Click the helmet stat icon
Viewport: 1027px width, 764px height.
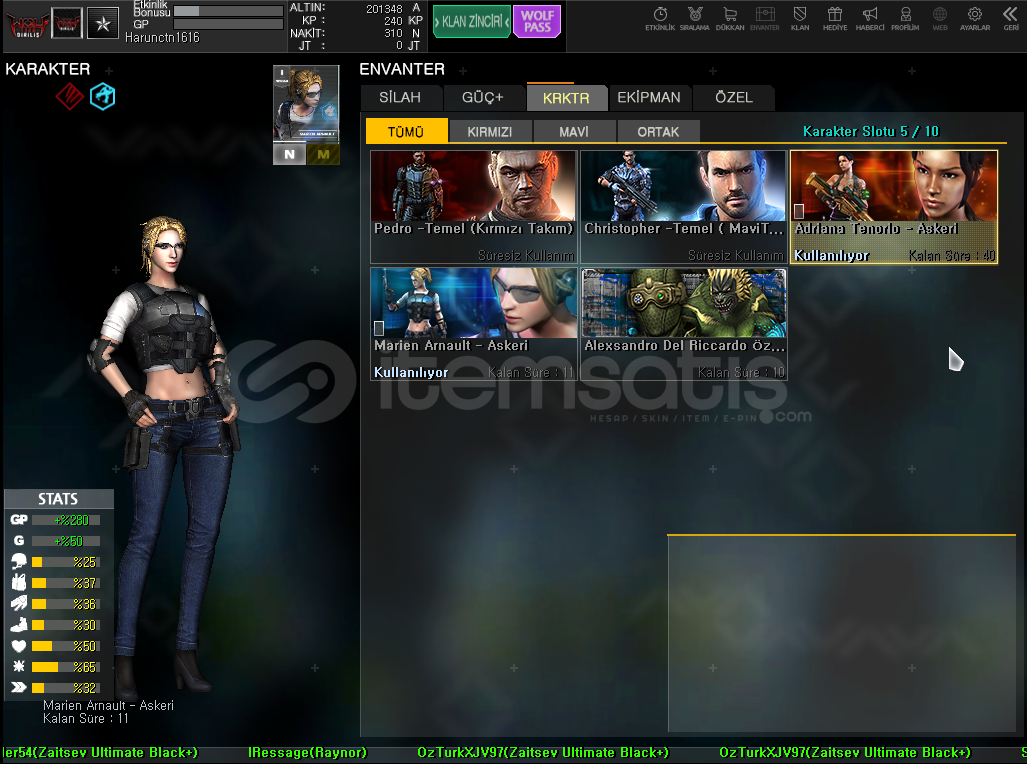[x=19, y=562]
